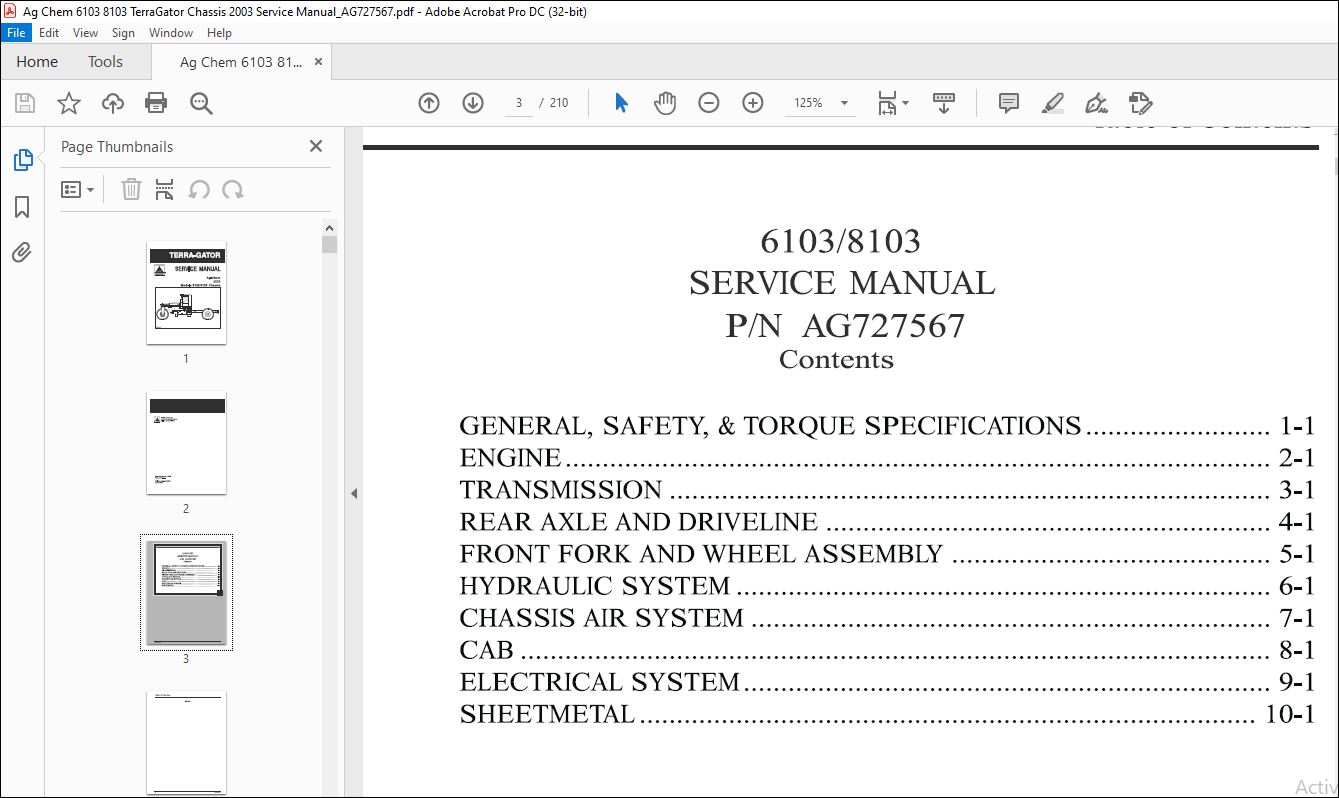The image size is (1339, 798).
Task: Click the Save file icon
Action: 25,103
